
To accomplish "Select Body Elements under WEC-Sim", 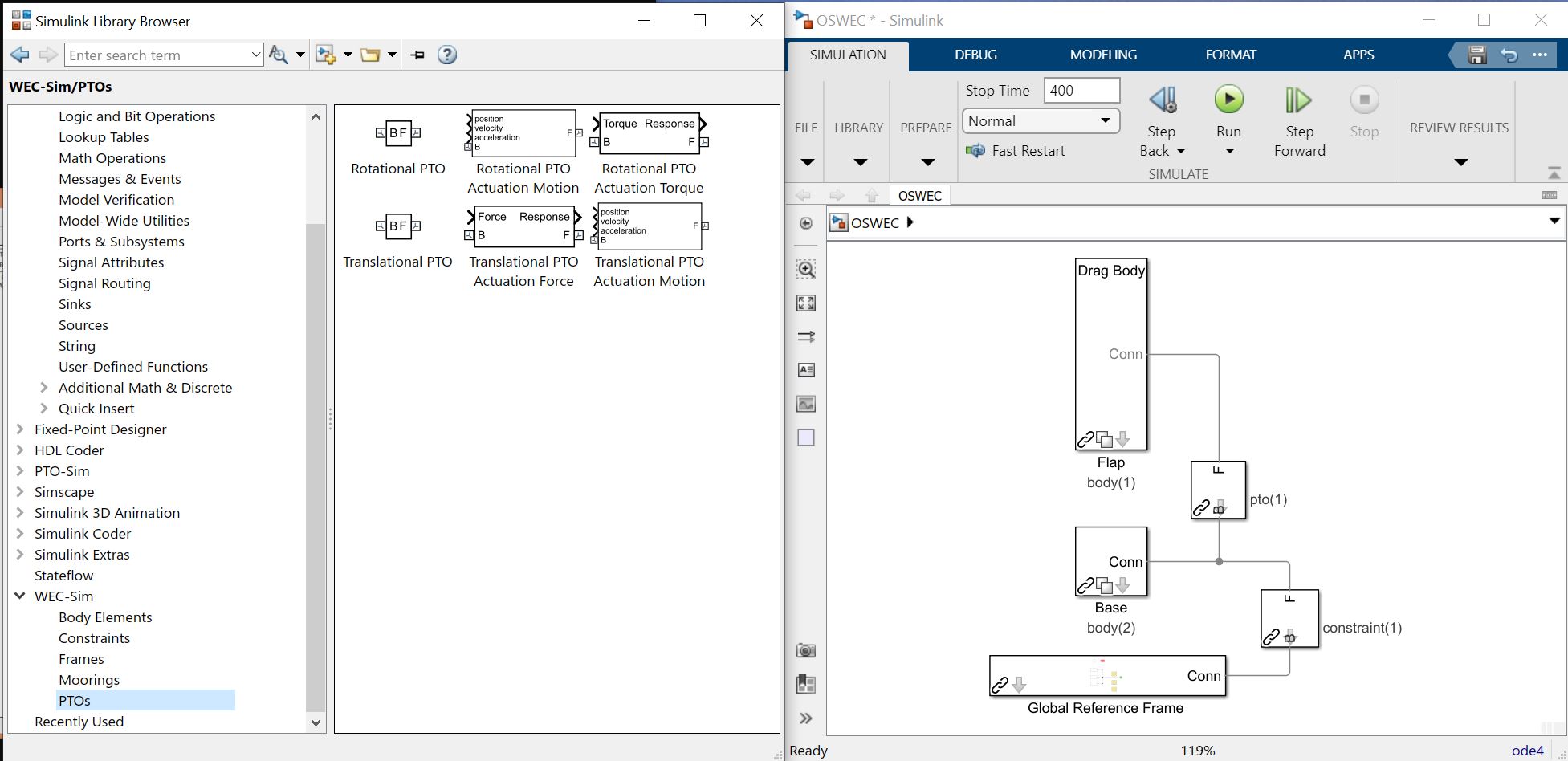I will [x=105, y=617].
